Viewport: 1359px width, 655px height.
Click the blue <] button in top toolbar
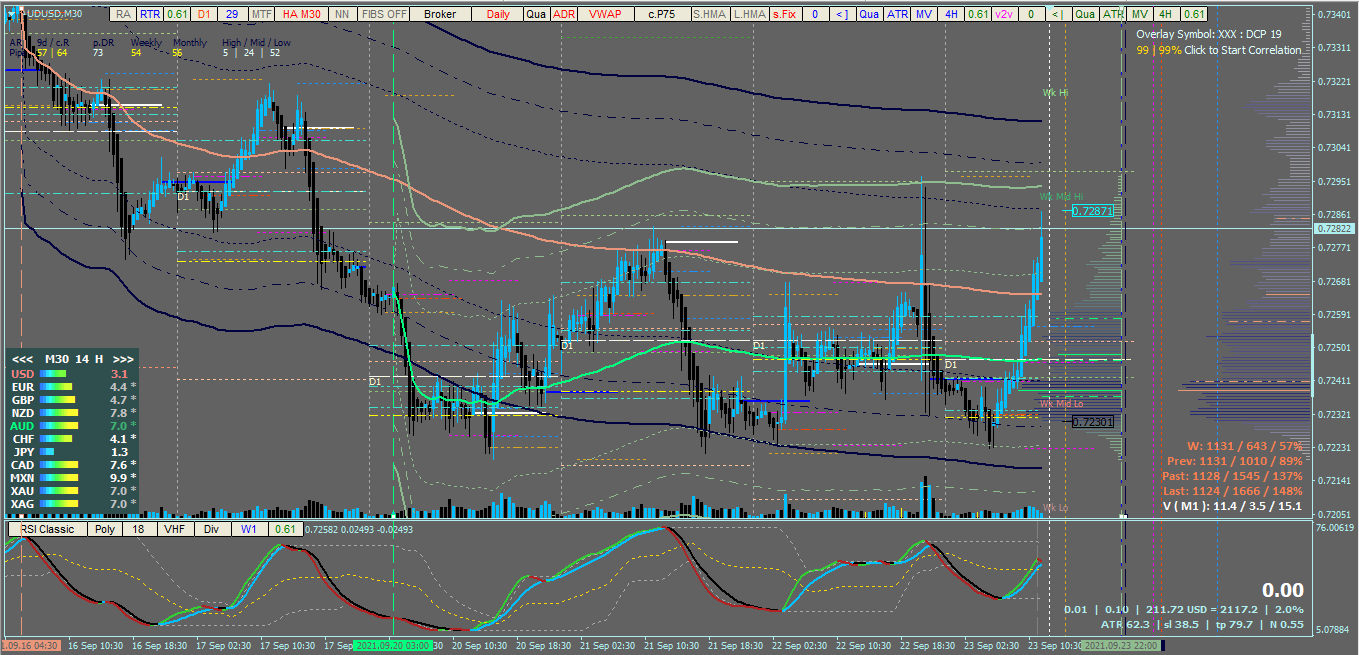(x=843, y=14)
